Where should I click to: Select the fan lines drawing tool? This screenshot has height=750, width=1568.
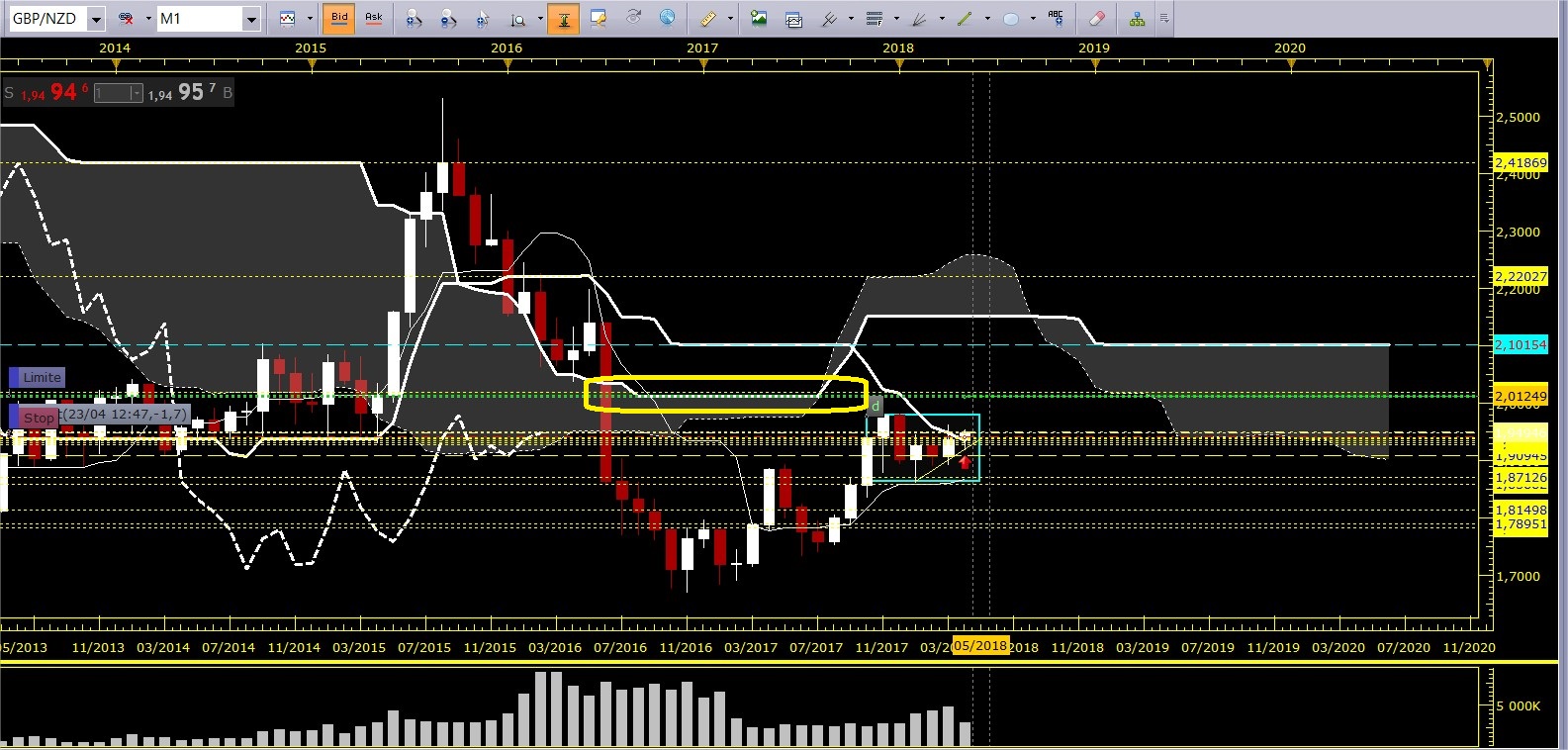pos(920,19)
